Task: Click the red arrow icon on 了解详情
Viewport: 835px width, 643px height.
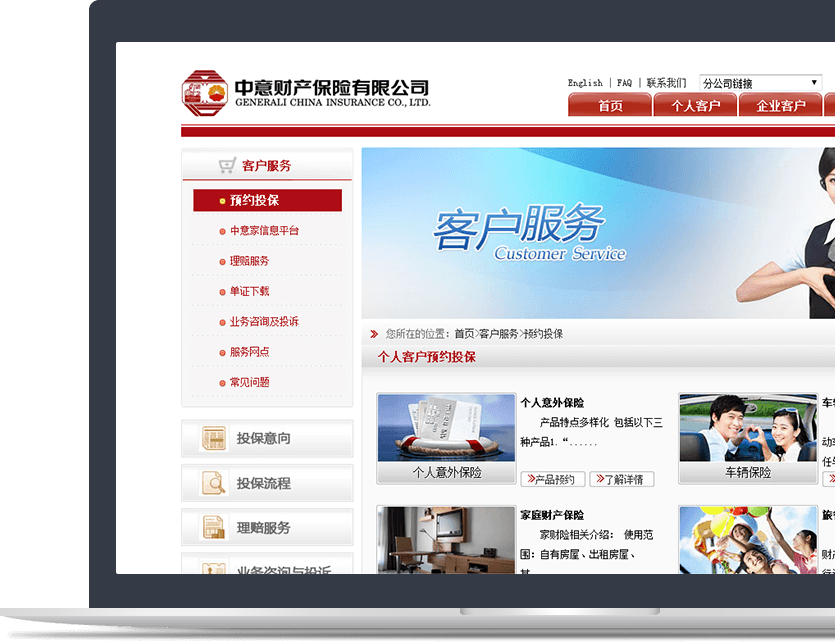Action: click(x=598, y=479)
